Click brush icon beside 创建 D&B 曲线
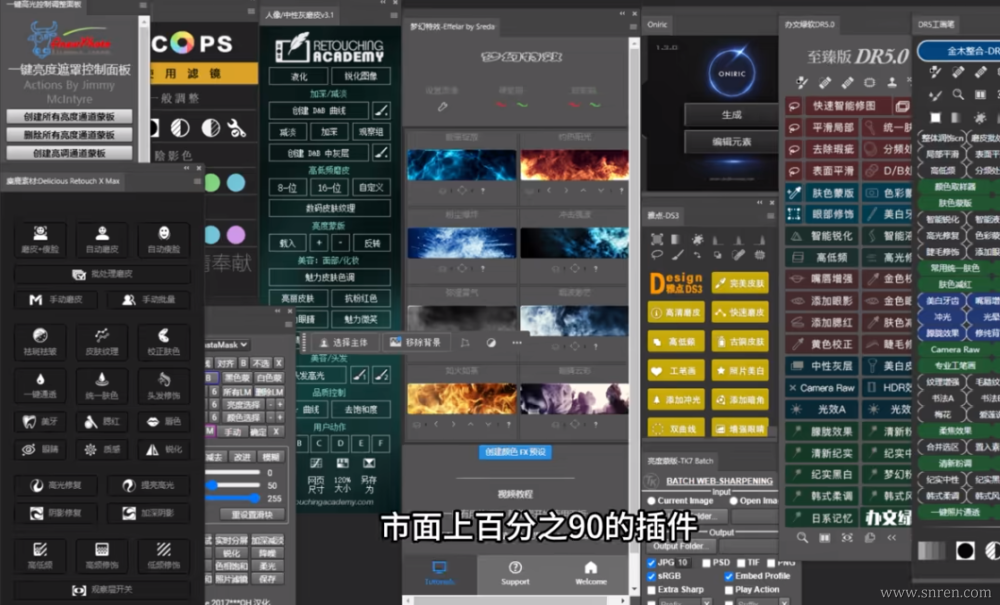 (381, 111)
